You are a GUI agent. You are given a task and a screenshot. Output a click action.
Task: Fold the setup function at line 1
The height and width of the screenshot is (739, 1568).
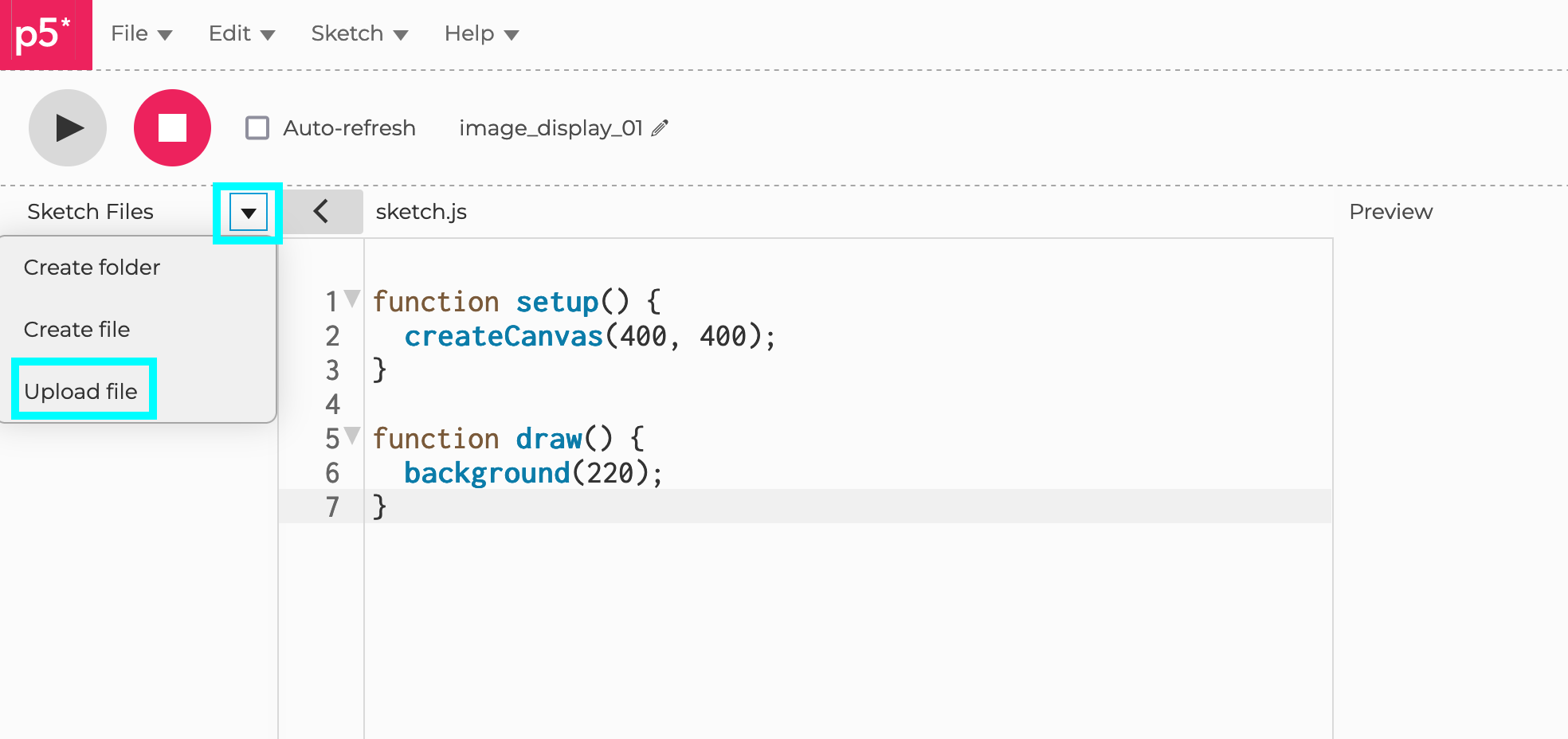352,299
